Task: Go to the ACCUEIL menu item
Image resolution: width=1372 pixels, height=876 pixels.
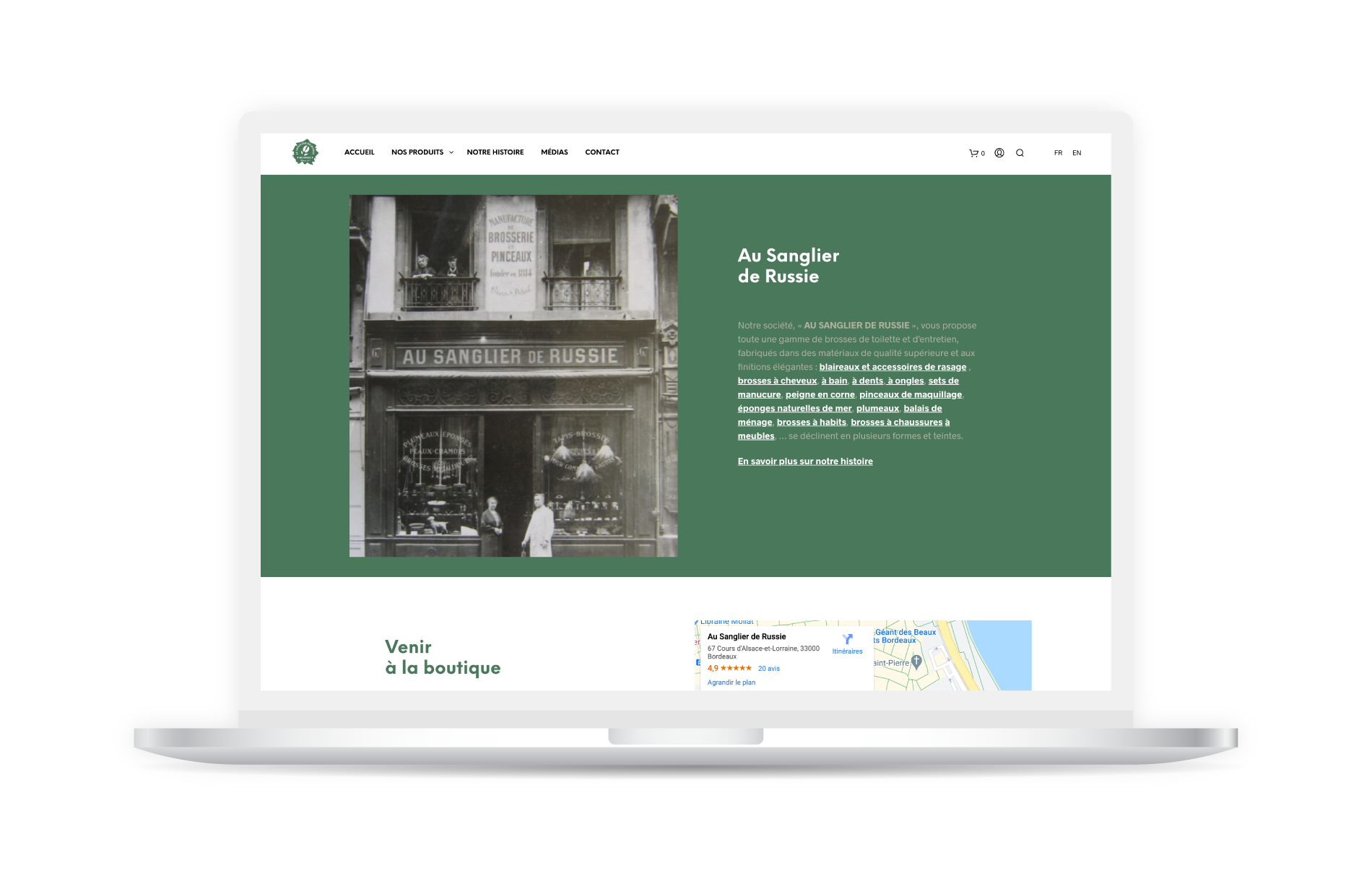Action: [360, 152]
